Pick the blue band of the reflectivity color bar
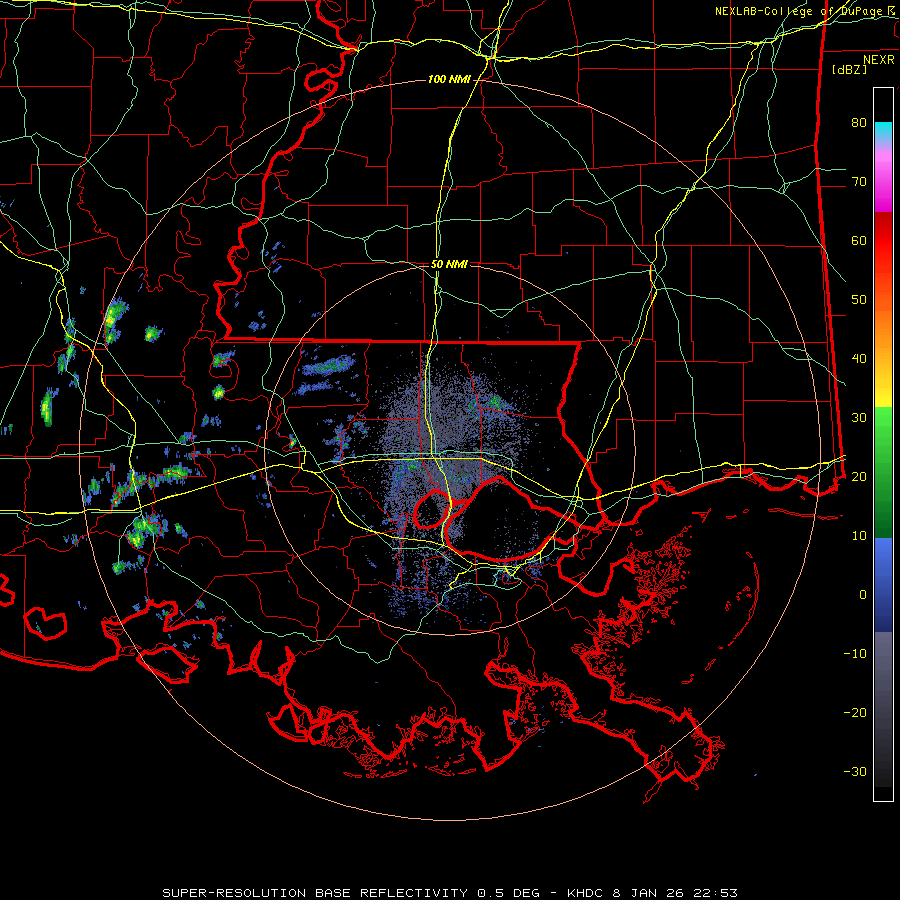 (883, 585)
